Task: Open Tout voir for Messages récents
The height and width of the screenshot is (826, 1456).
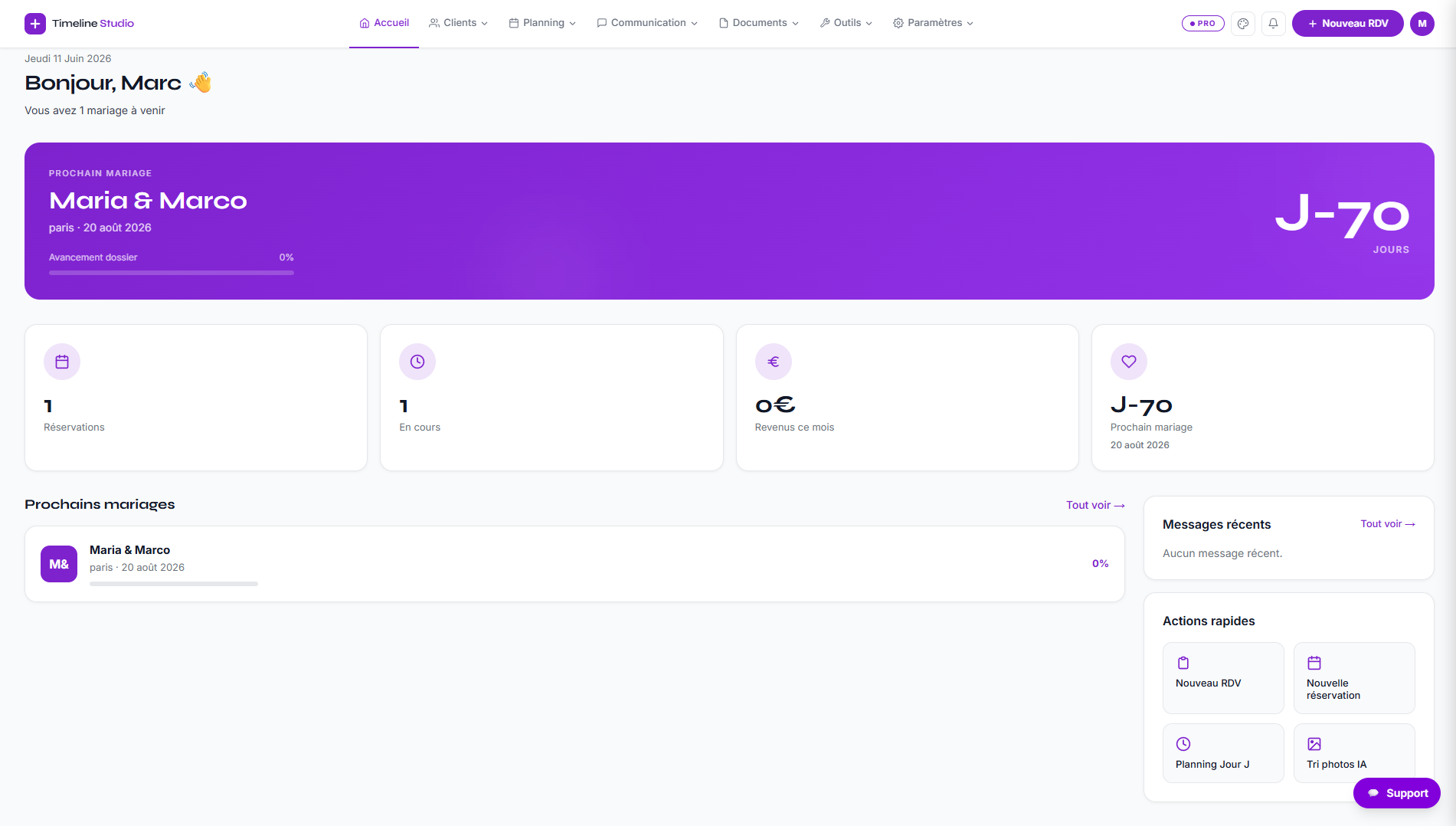Action: [x=1388, y=524]
